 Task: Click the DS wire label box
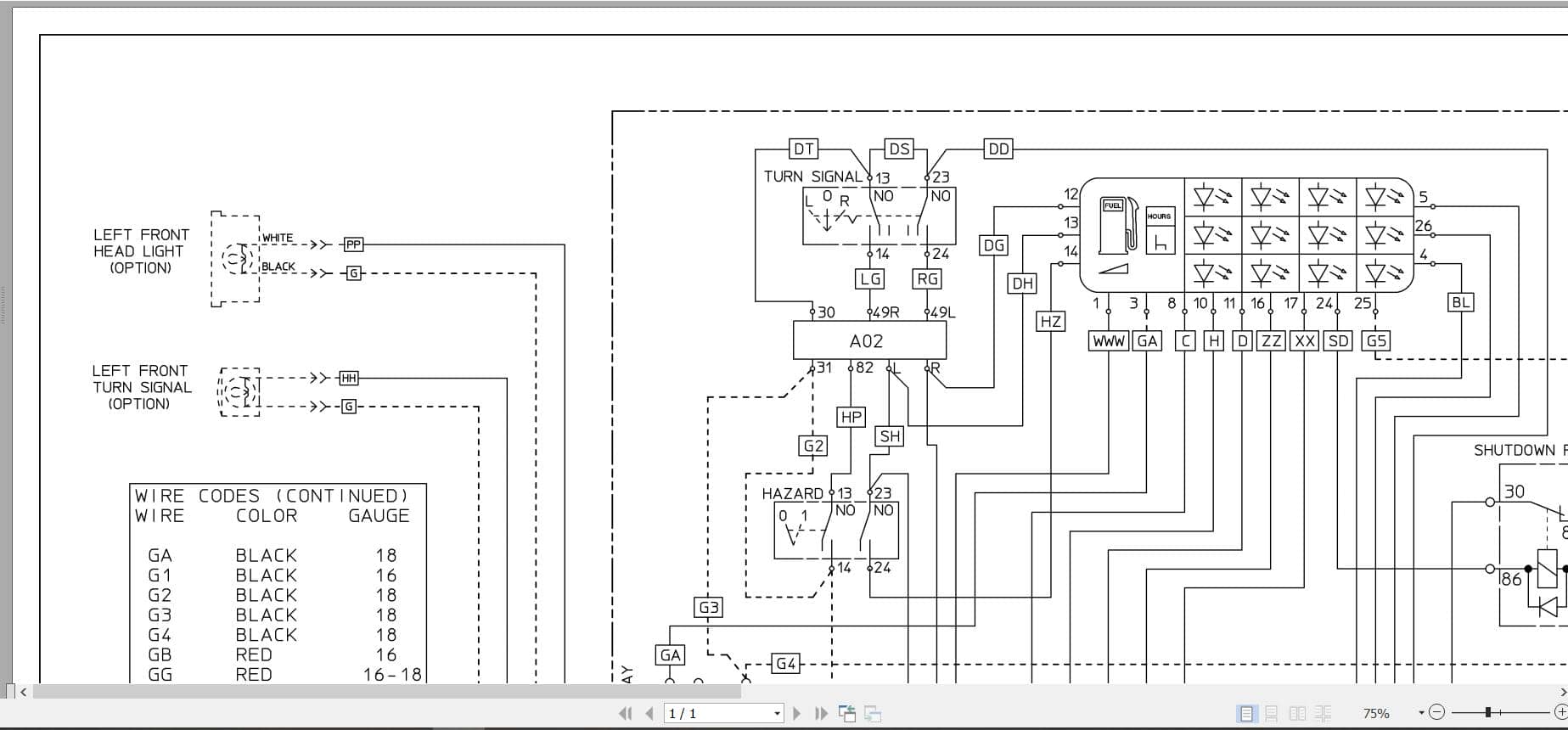(x=899, y=149)
